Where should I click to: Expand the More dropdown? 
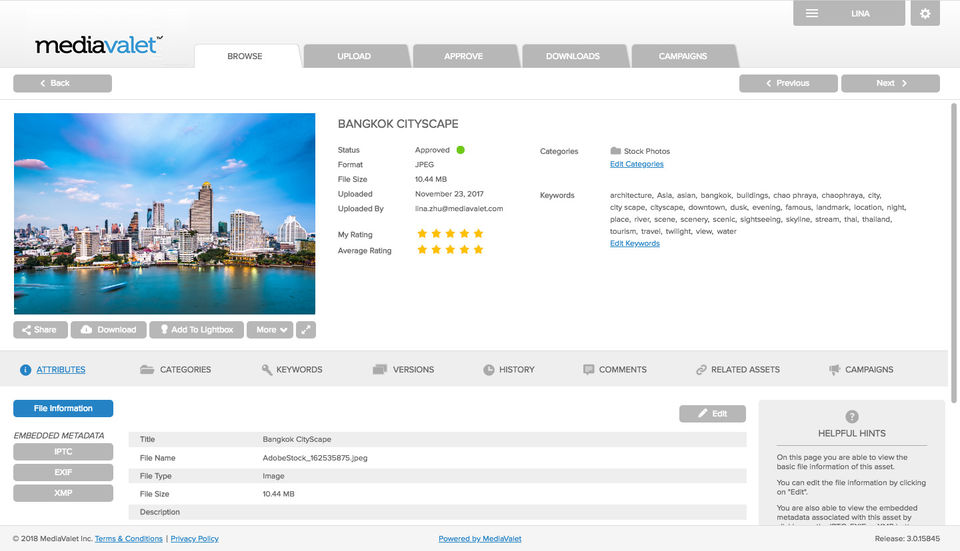coord(270,330)
